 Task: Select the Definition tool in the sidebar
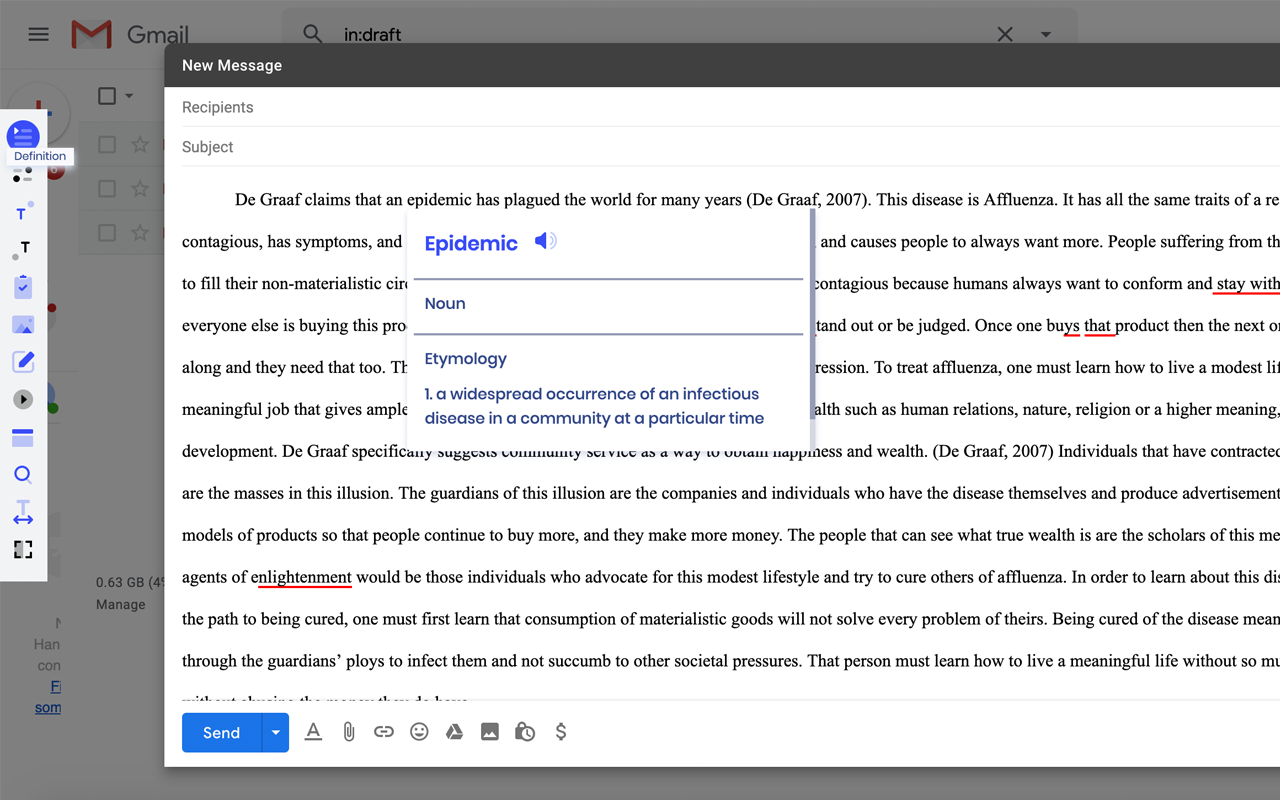22,133
